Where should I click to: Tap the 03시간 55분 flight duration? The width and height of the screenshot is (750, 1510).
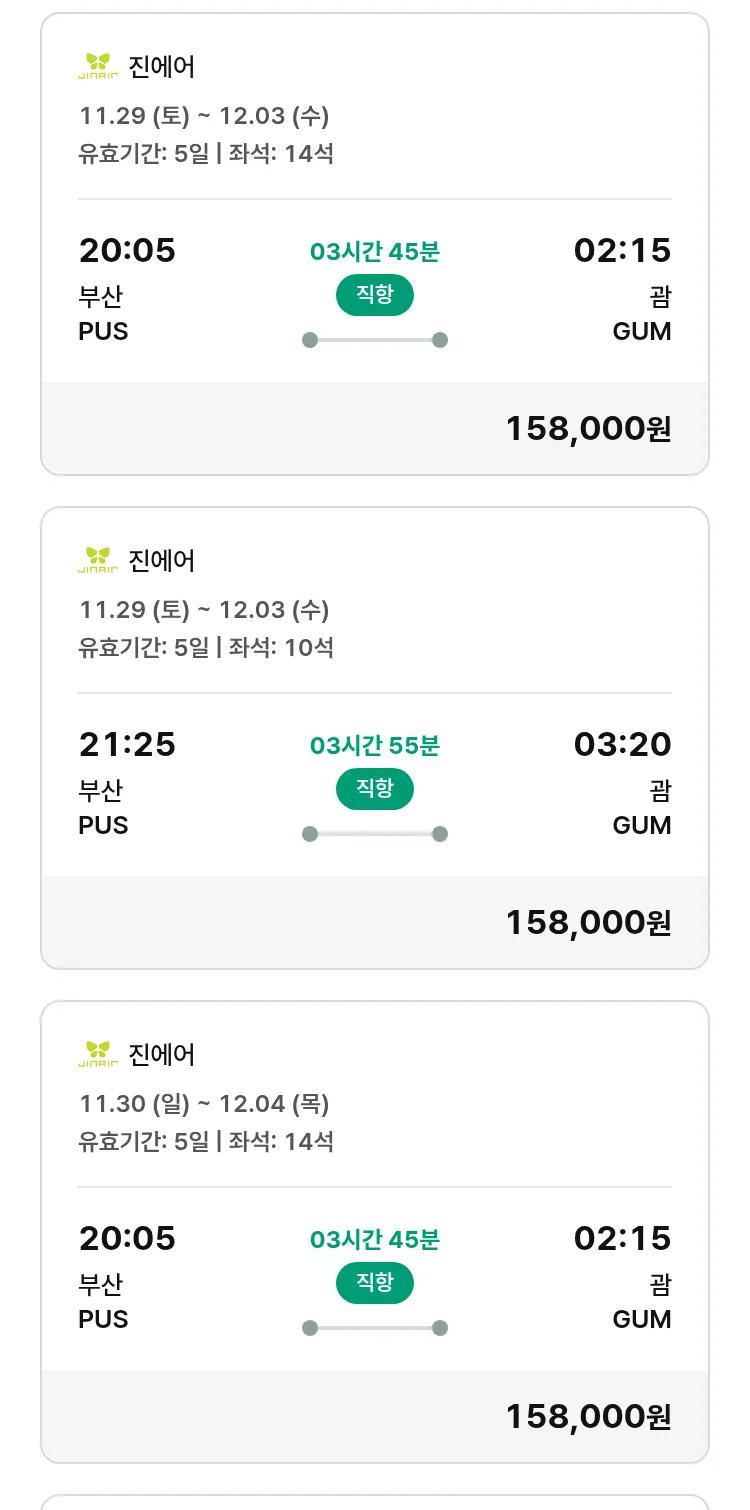point(375,746)
